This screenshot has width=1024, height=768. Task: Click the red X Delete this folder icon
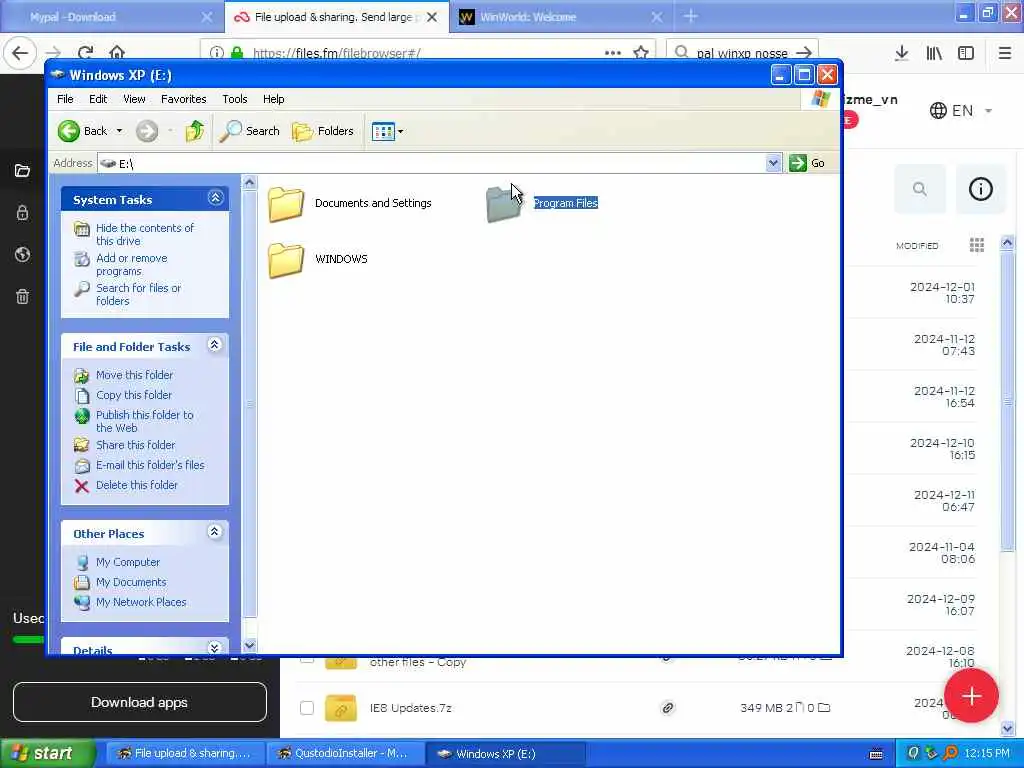pyautogui.click(x=82, y=486)
